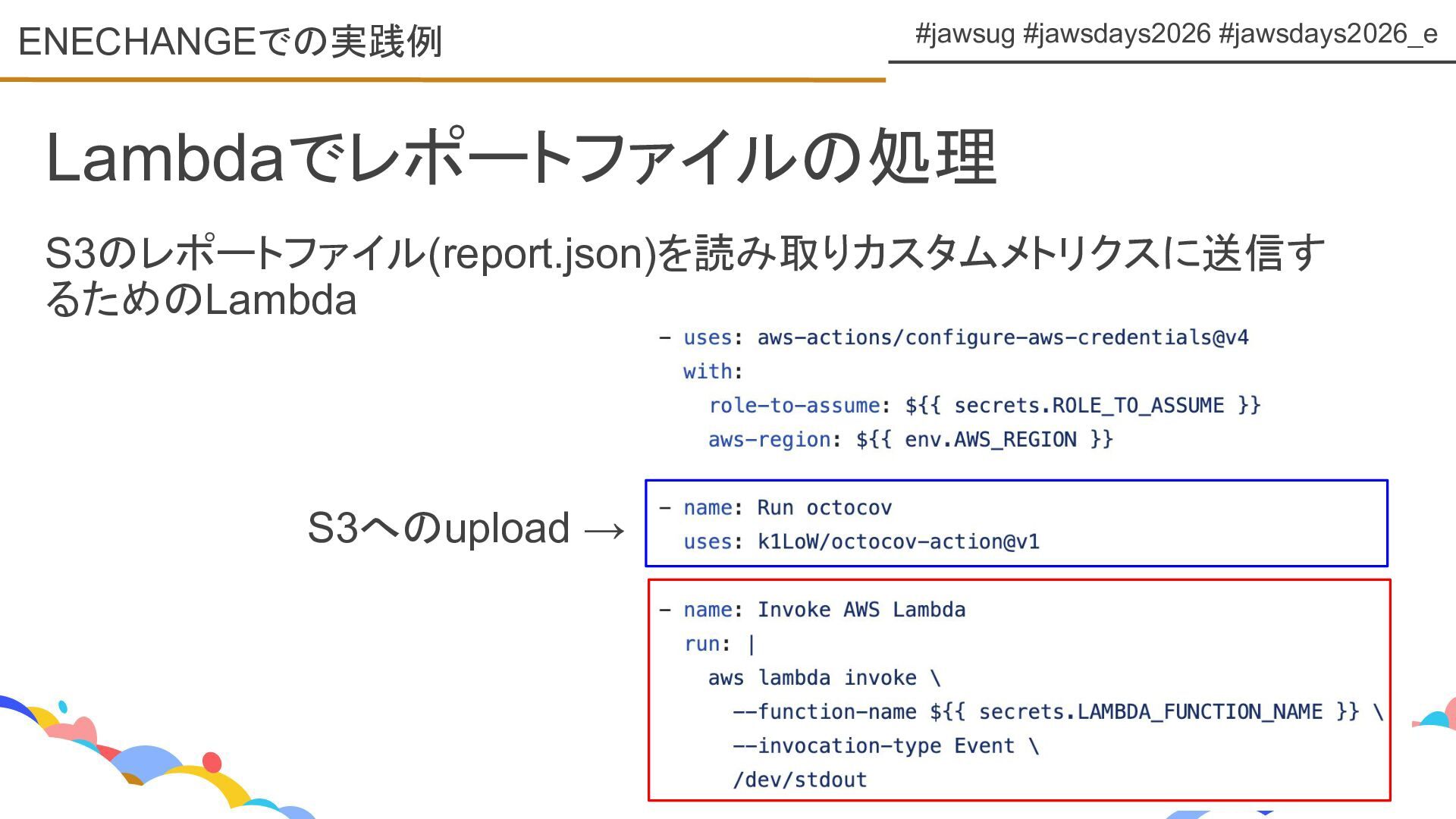Image resolution: width=1456 pixels, height=819 pixels.
Task: Click the /dev/stdout line
Action: 799,780
